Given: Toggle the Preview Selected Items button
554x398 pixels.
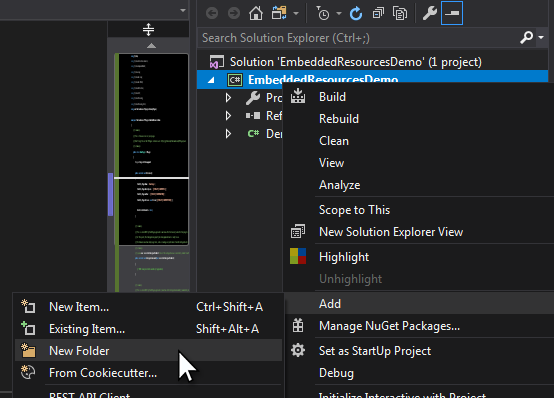Looking at the screenshot, I should (452, 13).
